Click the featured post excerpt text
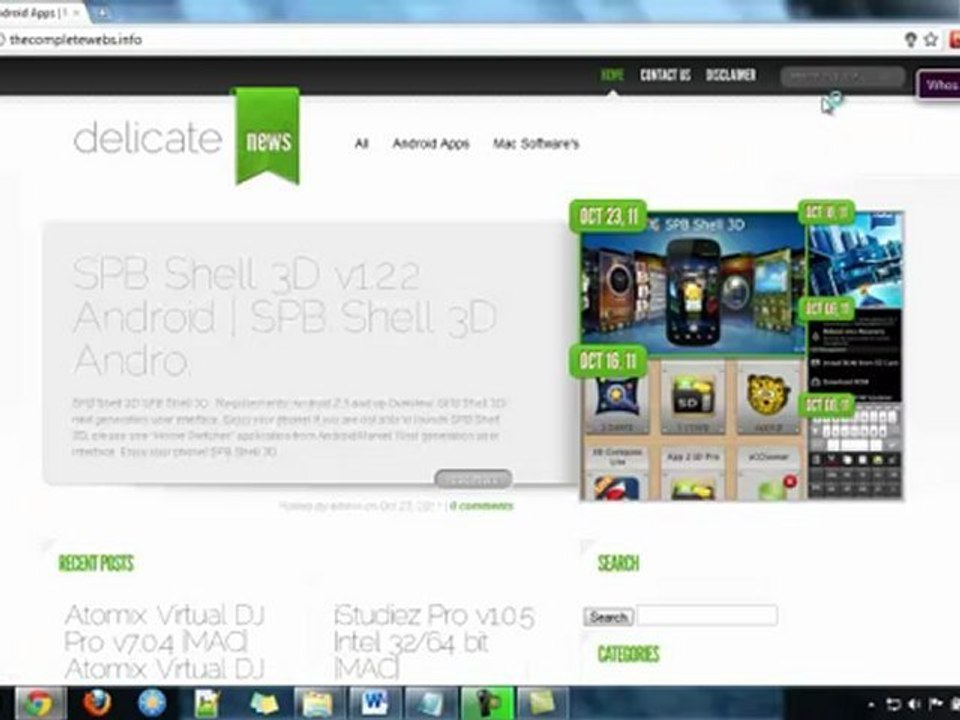This screenshot has height=720, width=960. [x=288, y=427]
